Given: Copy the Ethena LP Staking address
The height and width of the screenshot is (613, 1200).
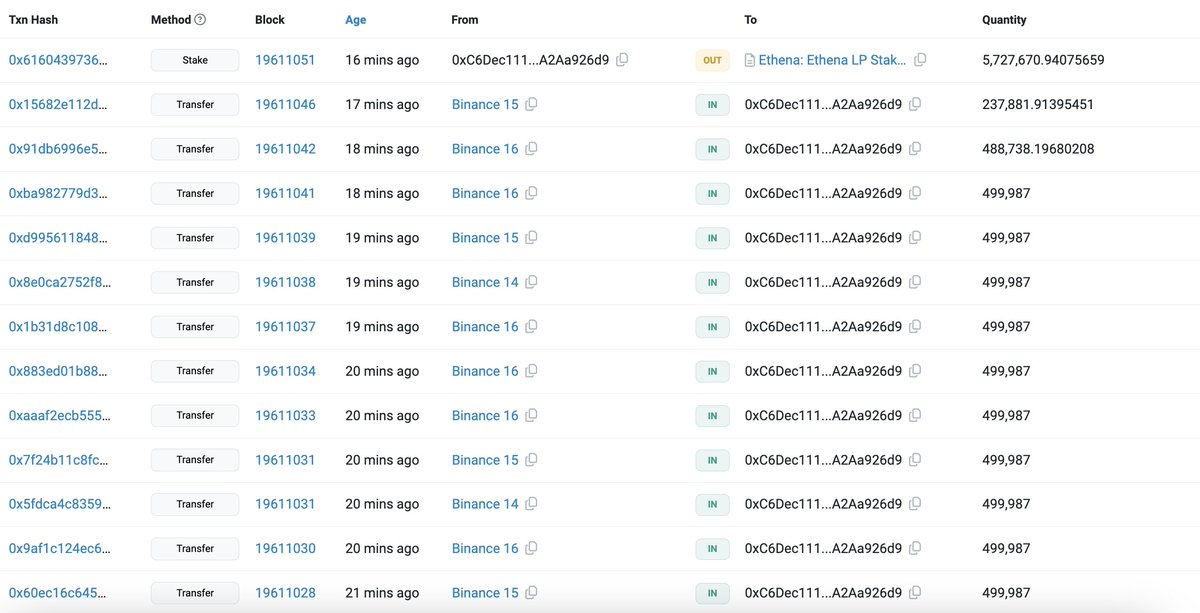Looking at the screenshot, I should tap(919, 60).
